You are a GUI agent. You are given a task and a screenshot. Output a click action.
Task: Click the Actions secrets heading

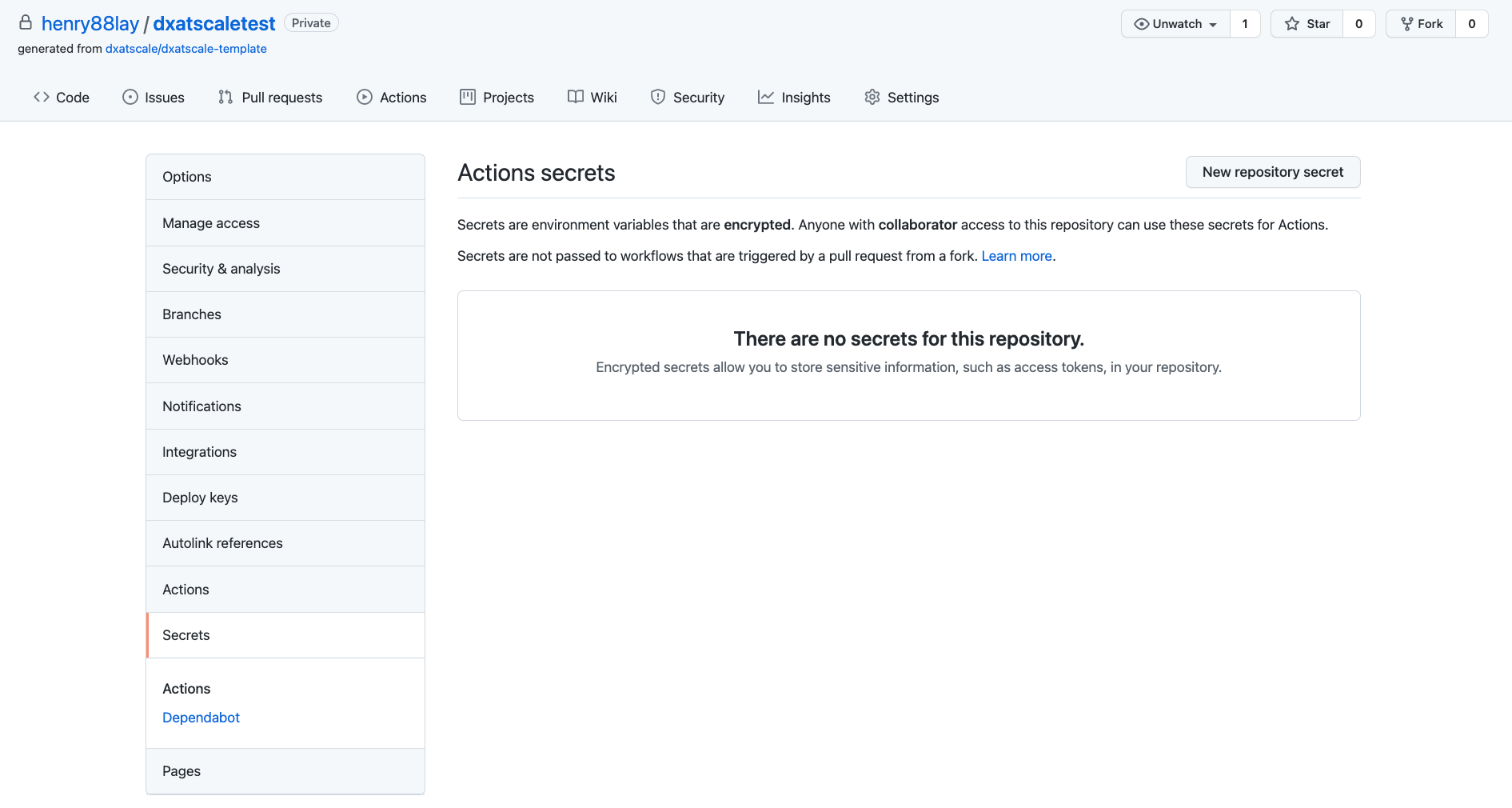tap(537, 173)
